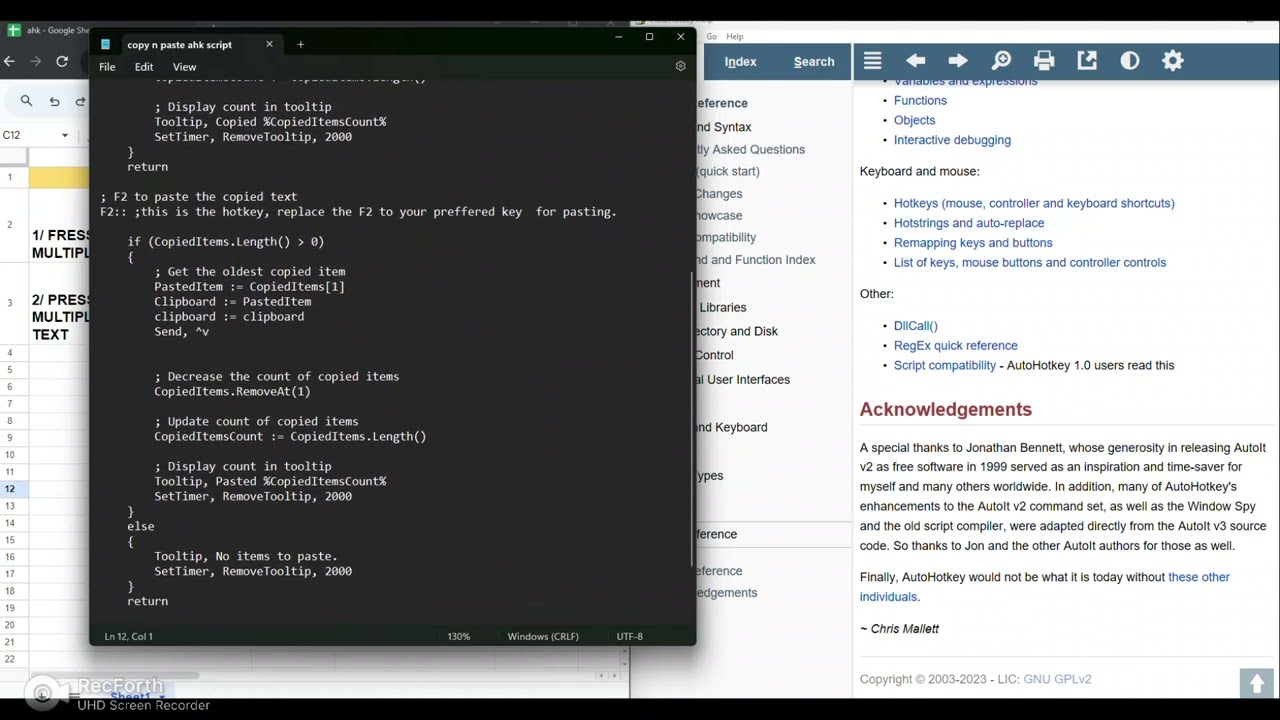Open the GNU GPLv2 license link

[x=1057, y=679]
